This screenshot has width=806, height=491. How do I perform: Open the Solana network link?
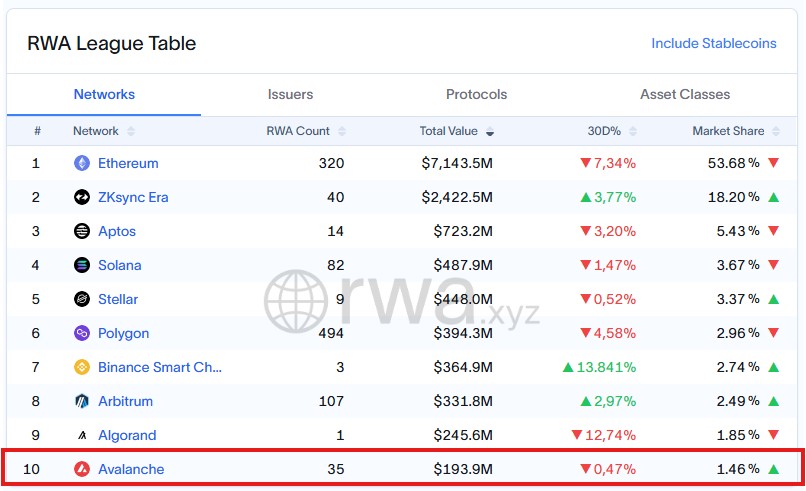tap(120, 265)
